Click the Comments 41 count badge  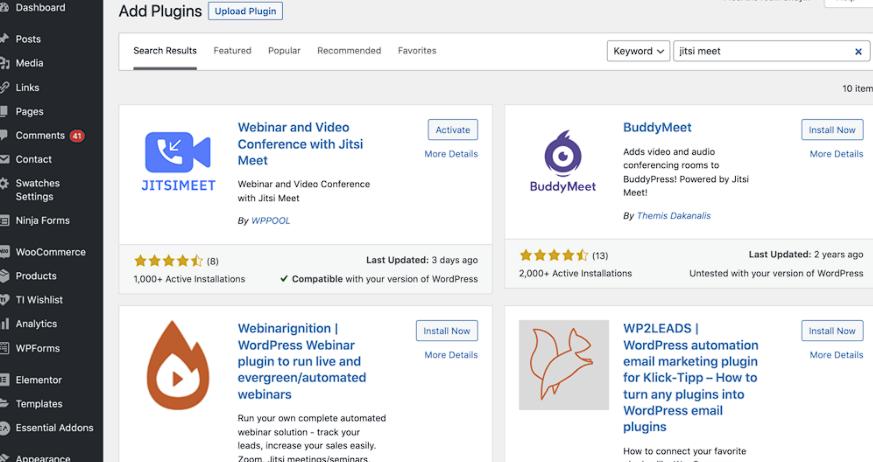[x=77, y=136]
